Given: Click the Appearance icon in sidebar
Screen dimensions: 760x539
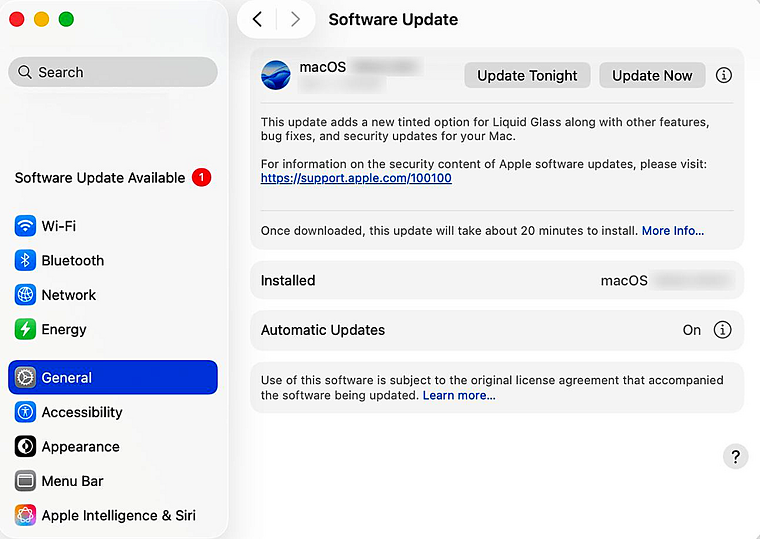Looking at the screenshot, I should click(x=25, y=446).
